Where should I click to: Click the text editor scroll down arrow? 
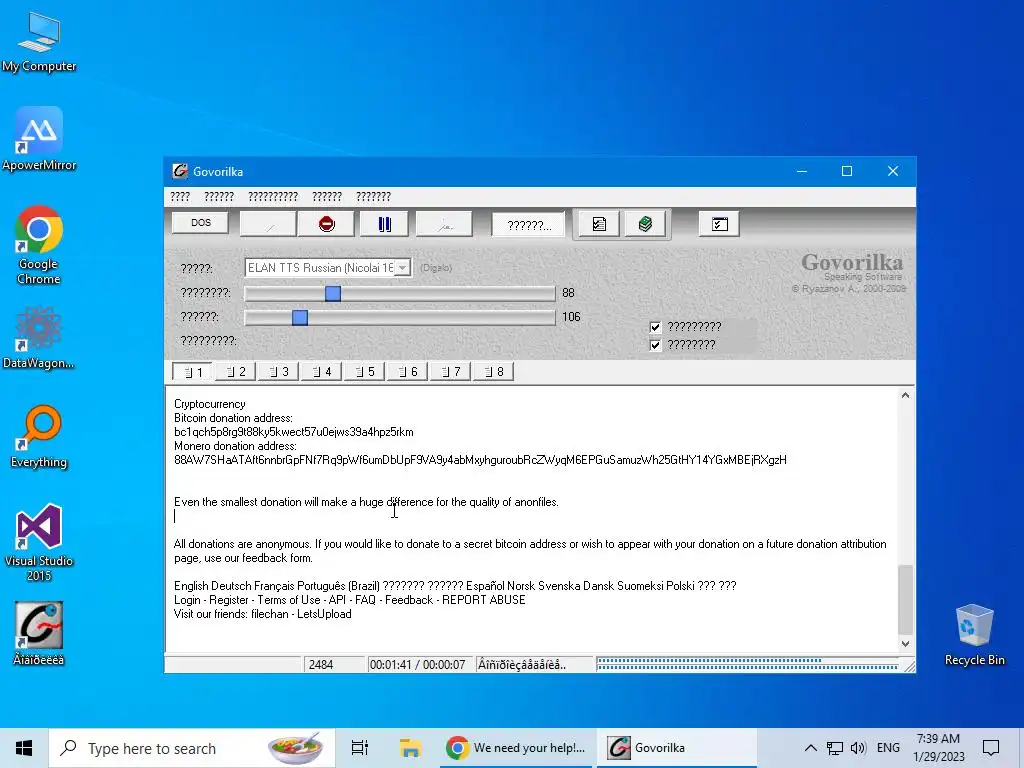tap(905, 643)
